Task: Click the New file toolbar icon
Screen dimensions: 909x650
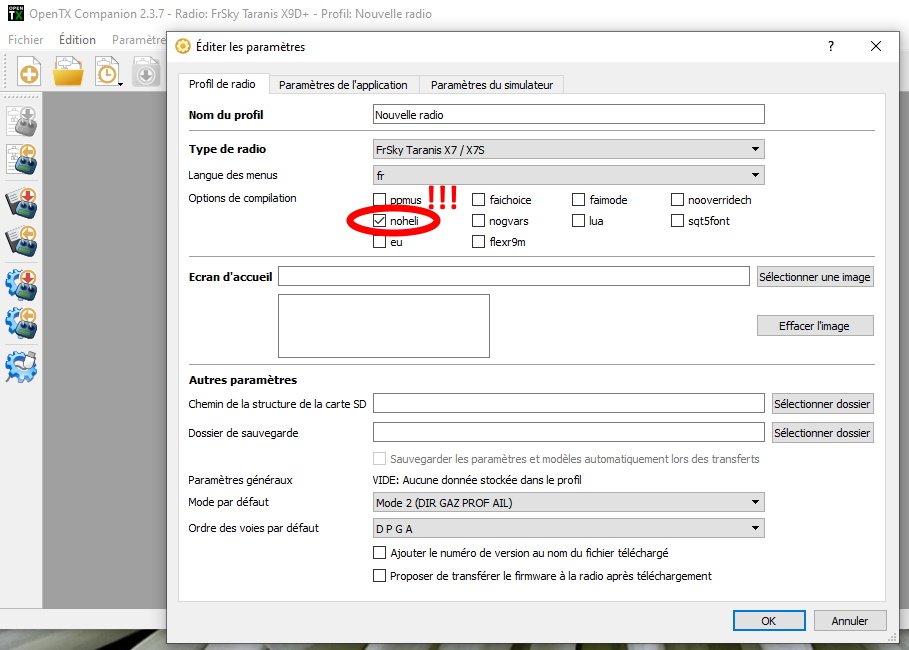Action: click(30, 73)
